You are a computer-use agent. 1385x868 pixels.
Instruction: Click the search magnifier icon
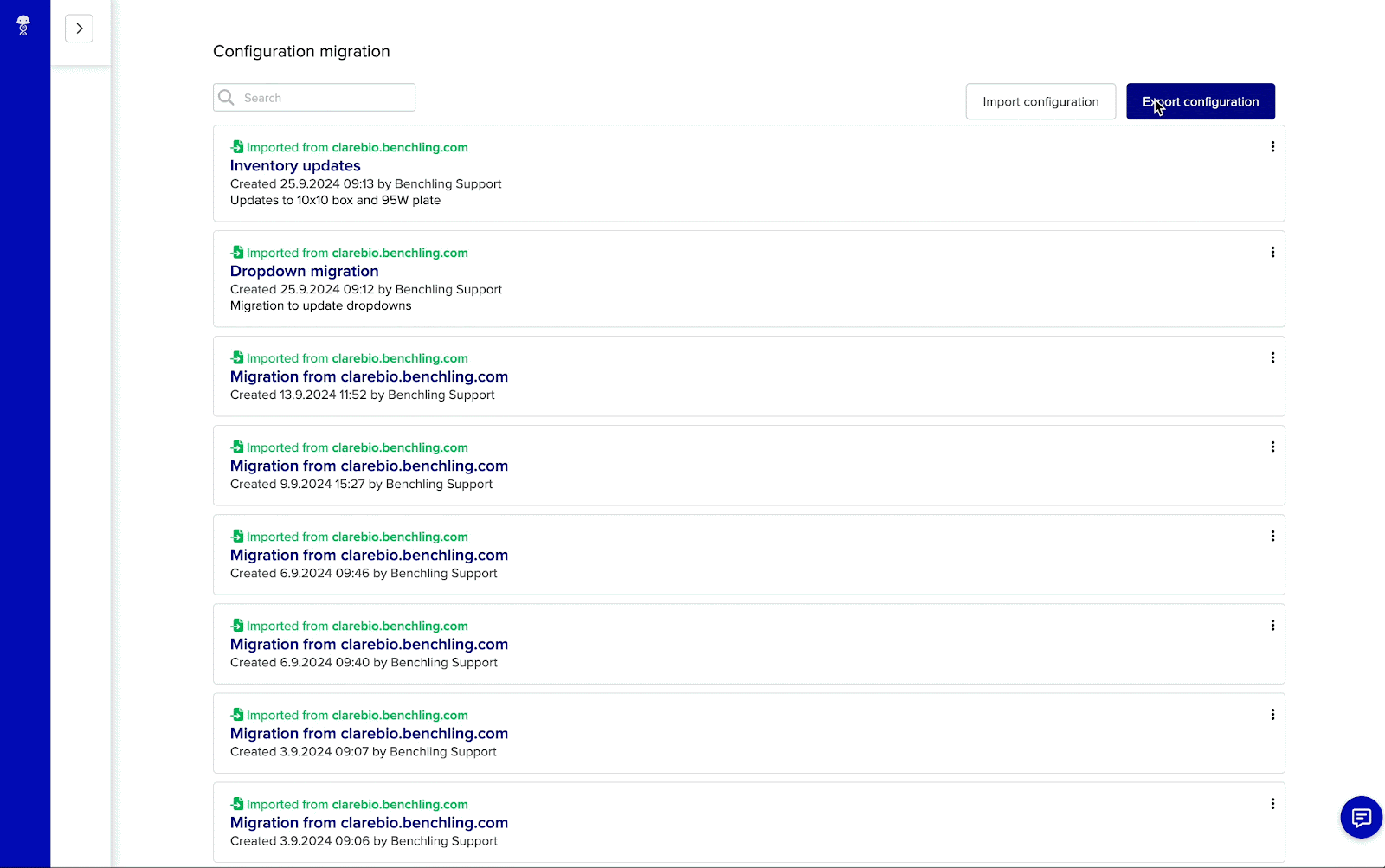[x=226, y=97]
